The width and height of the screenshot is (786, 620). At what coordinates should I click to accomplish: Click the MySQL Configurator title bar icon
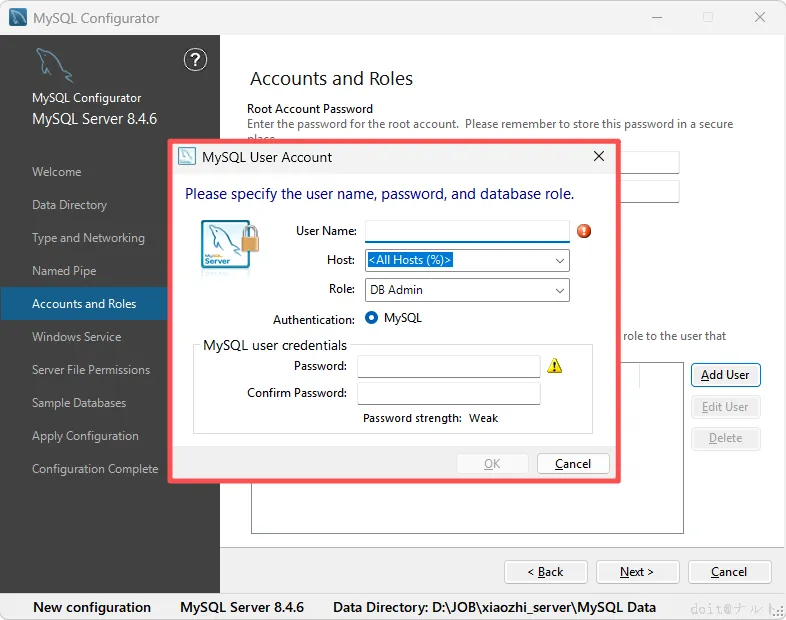pyautogui.click(x=17, y=18)
